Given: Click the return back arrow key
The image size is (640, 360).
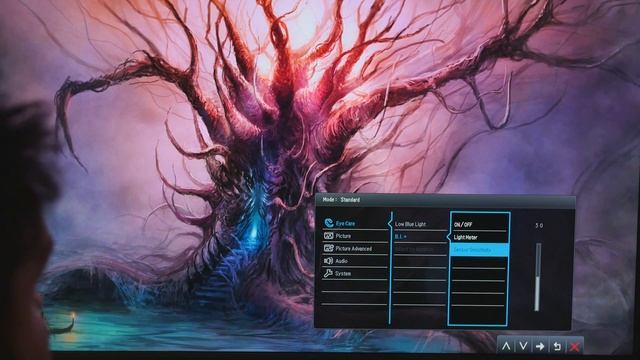Looking at the screenshot, I should coord(557,347).
